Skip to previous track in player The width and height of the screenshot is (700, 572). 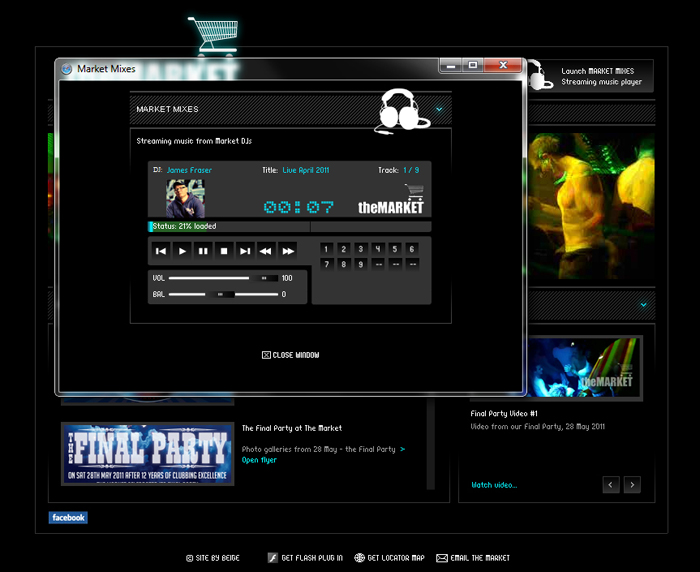click(x=161, y=251)
